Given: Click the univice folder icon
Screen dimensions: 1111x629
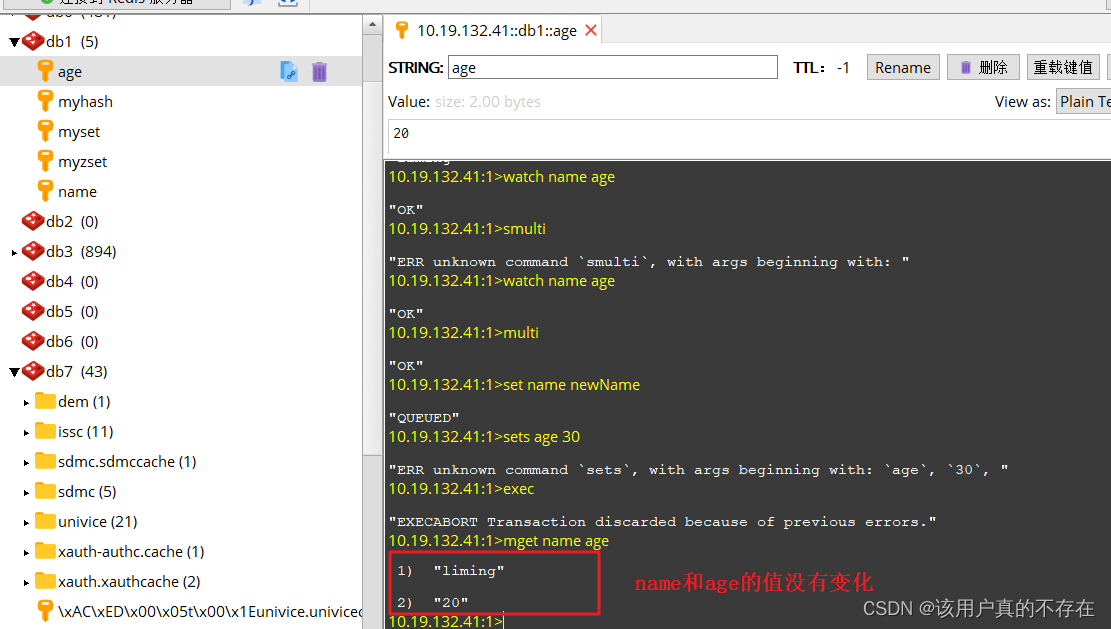Looking at the screenshot, I should tap(45, 521).
